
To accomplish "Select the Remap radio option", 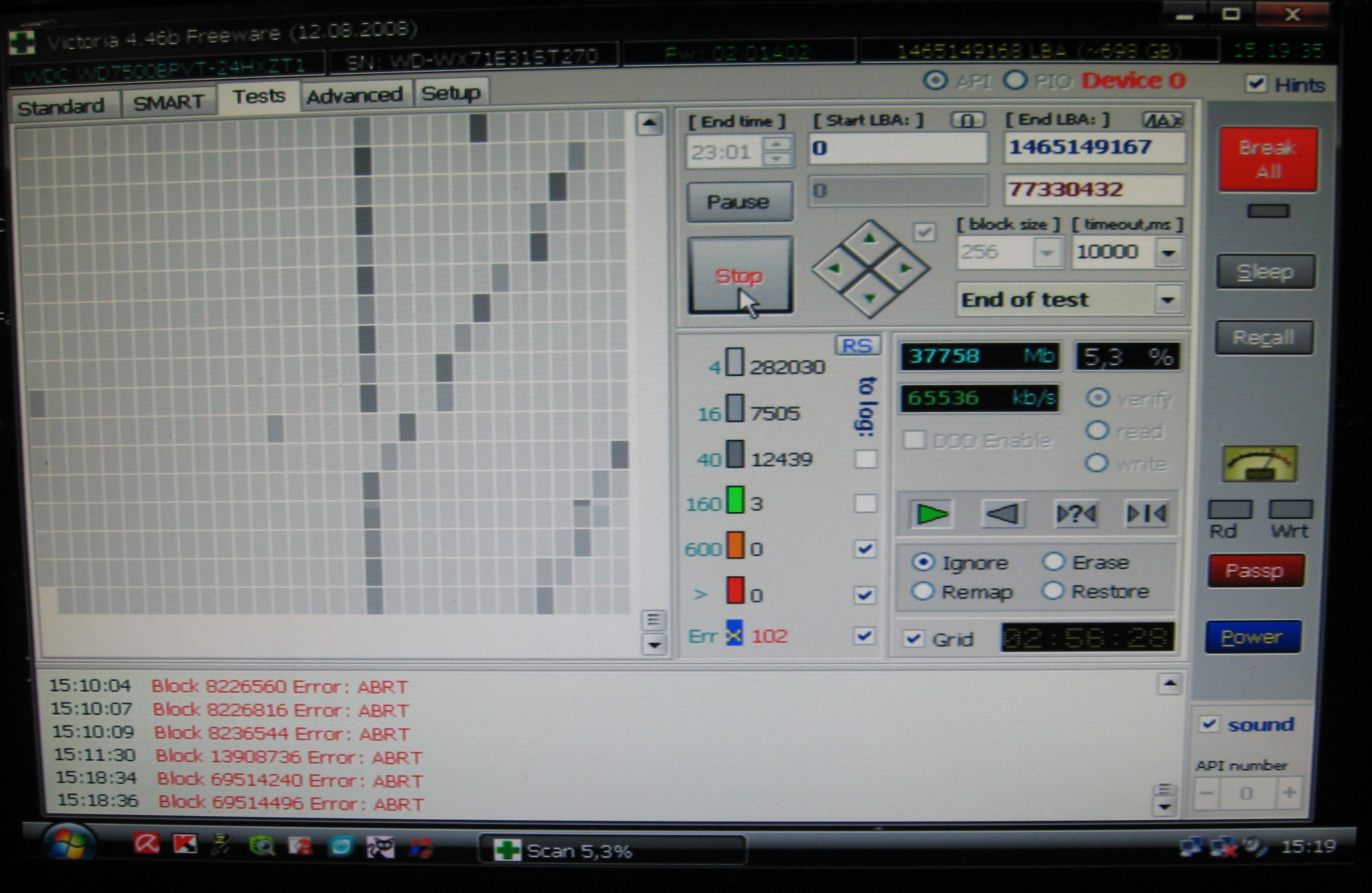I will tap(923, 591).
